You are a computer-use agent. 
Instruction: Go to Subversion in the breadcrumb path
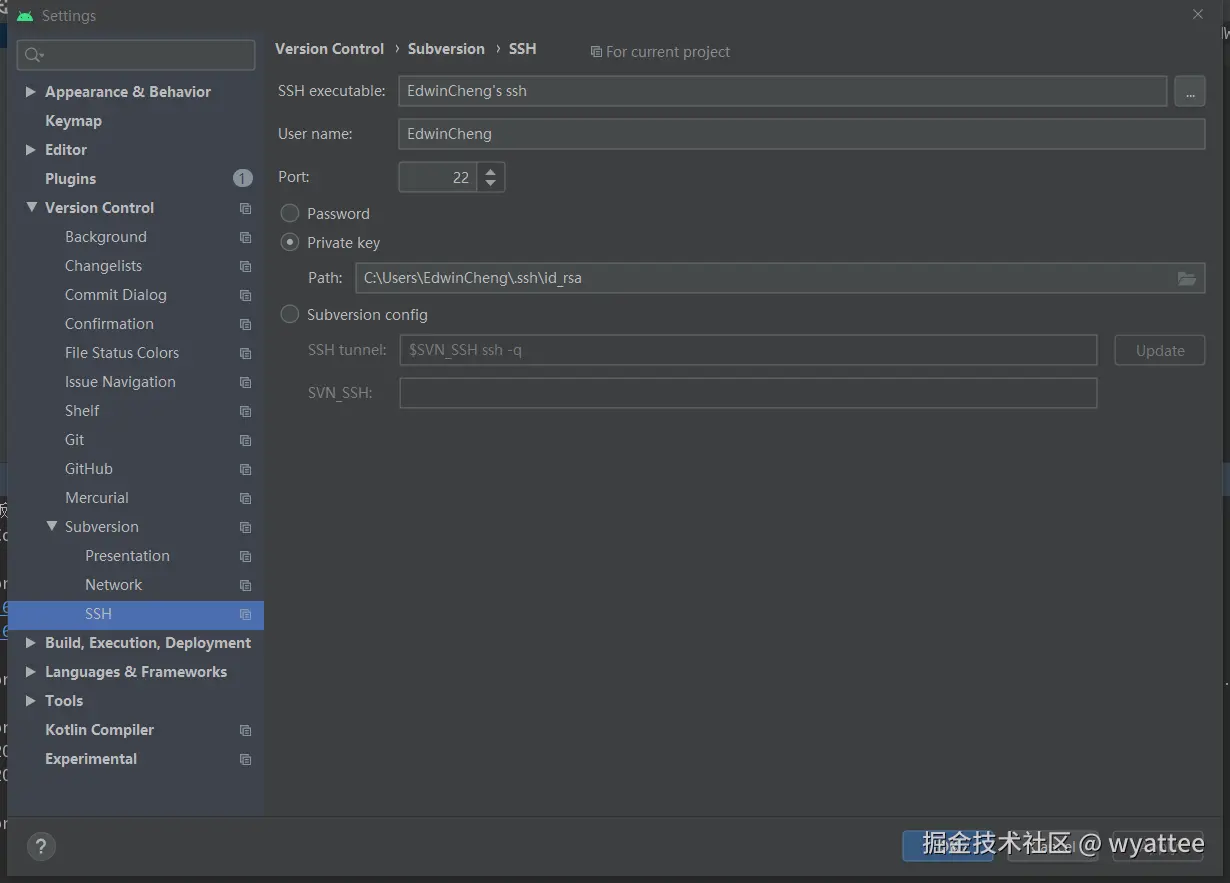point(446,49)
